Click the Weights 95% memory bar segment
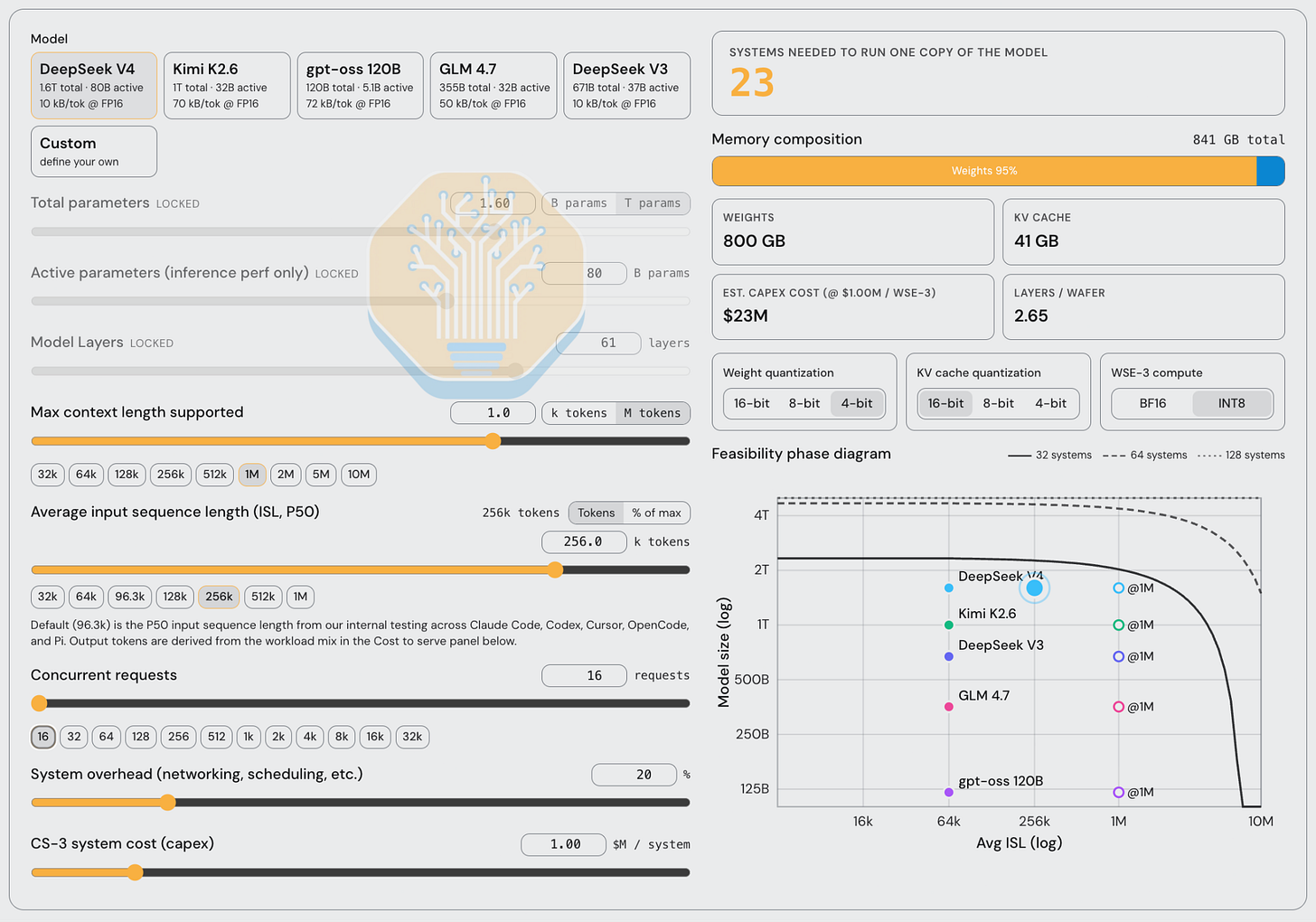The height and width of the screenshot is (922, 1316). click(984, 171)
